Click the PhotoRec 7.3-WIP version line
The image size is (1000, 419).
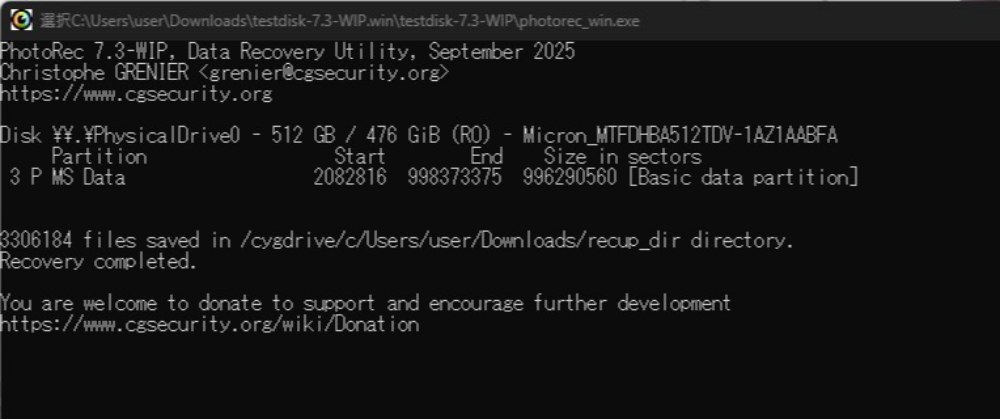[287, 51]
